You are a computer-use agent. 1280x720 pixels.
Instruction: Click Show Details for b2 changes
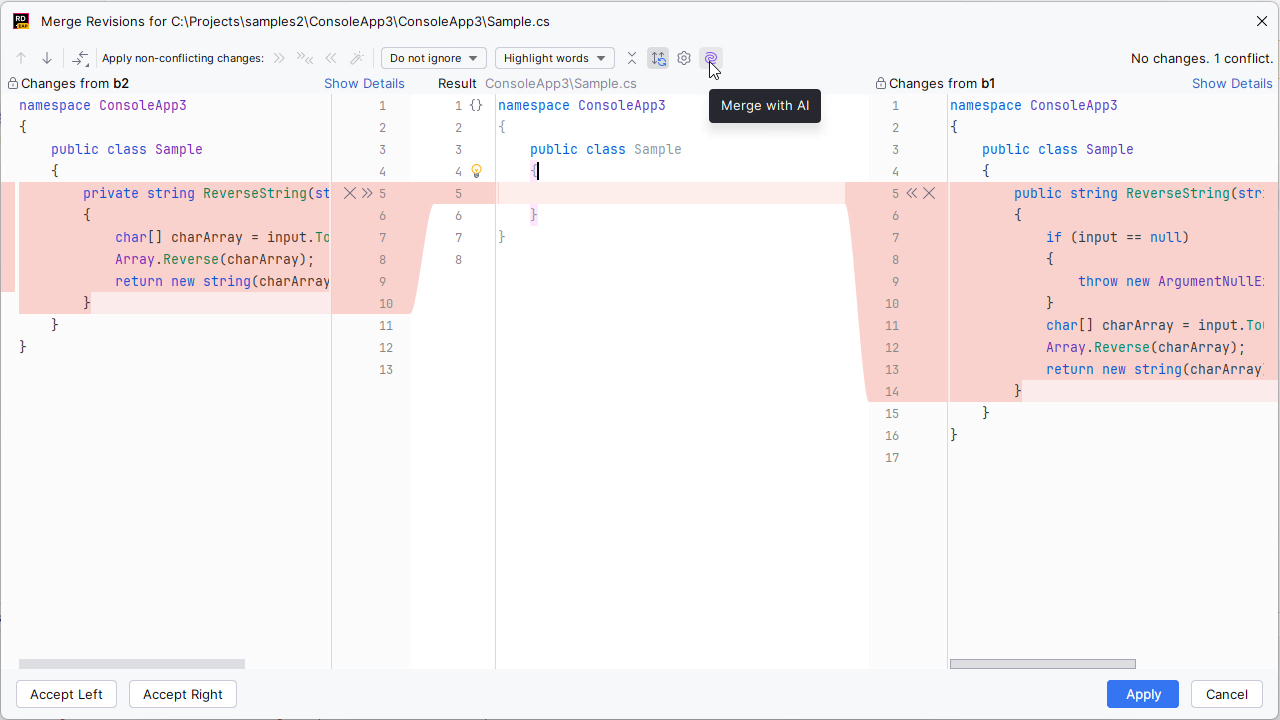click(x=364, y=84)
